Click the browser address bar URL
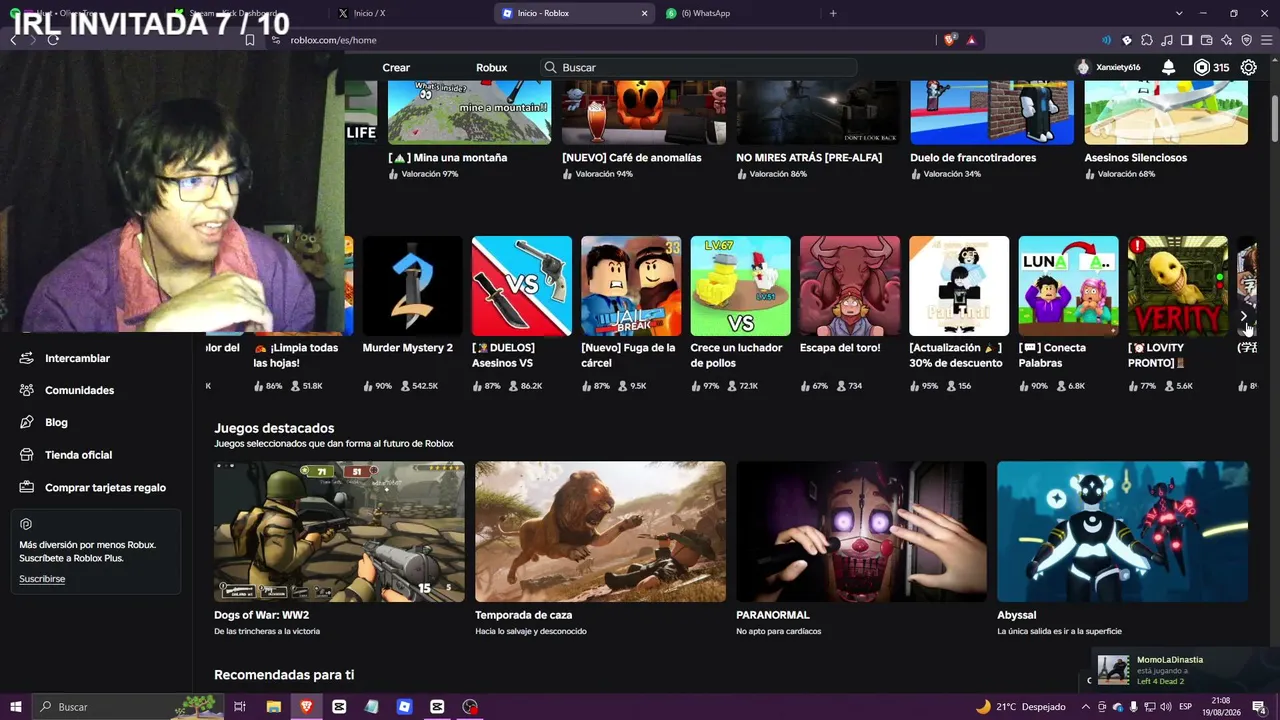The height and width of the screenshot is (720, 1280). (333, 40)
